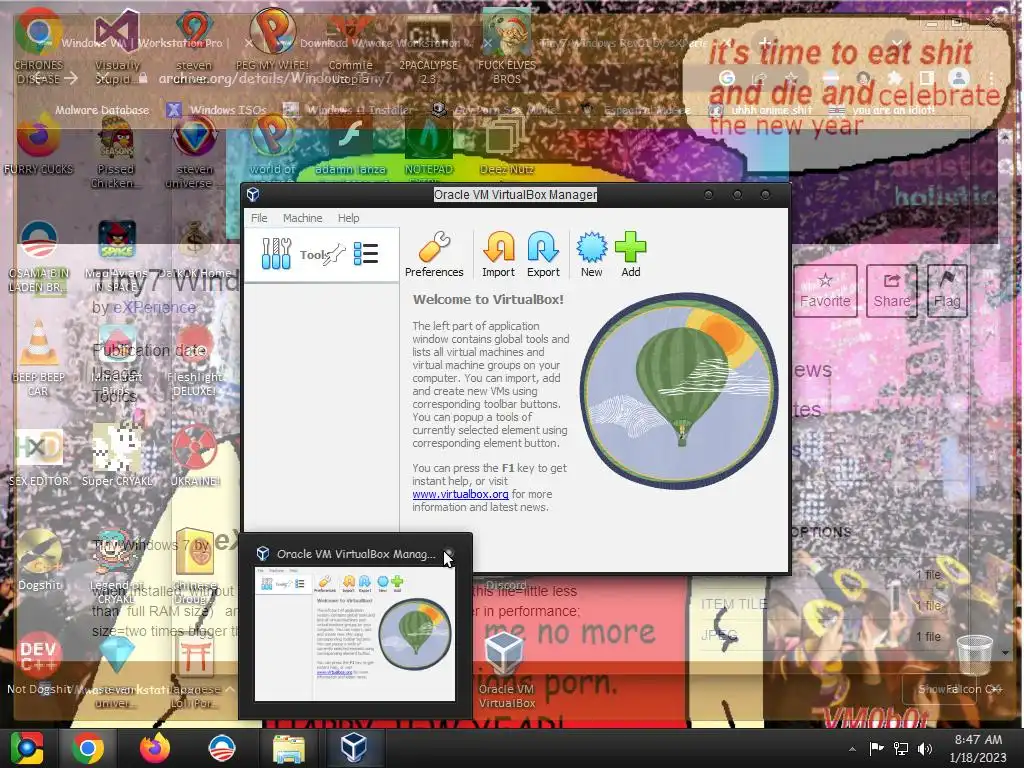Open the Dogshit desktop icon
1024x768 pixels.
[x=39, y=559]
